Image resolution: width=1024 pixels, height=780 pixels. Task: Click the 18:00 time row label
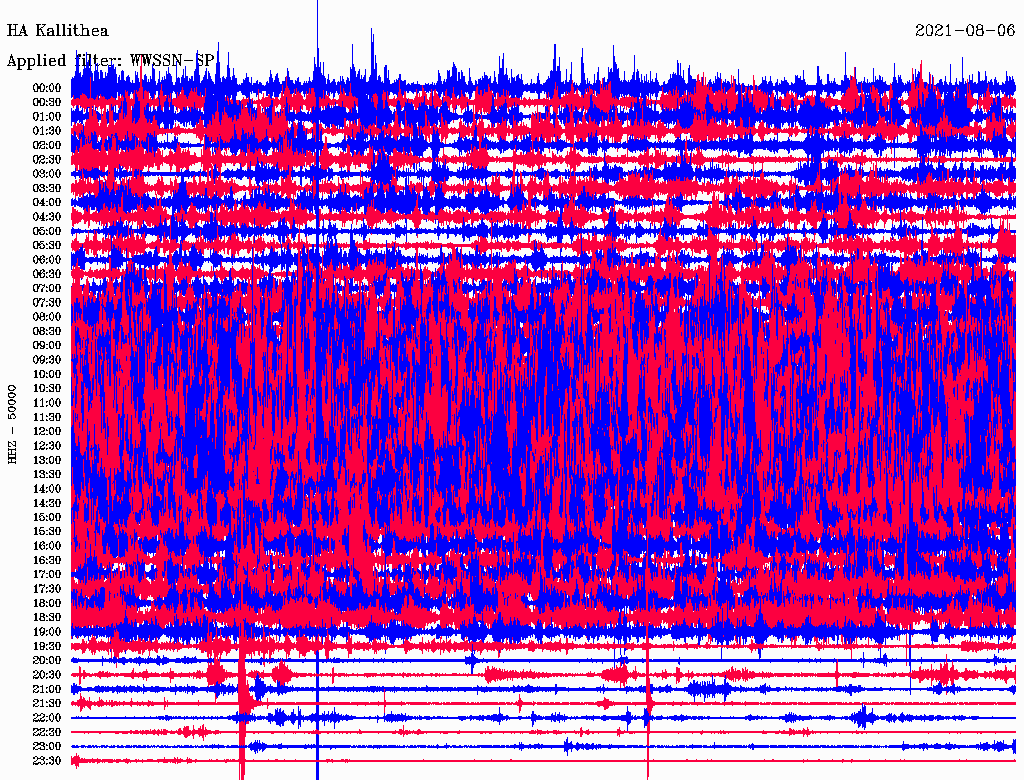[46, 604]
